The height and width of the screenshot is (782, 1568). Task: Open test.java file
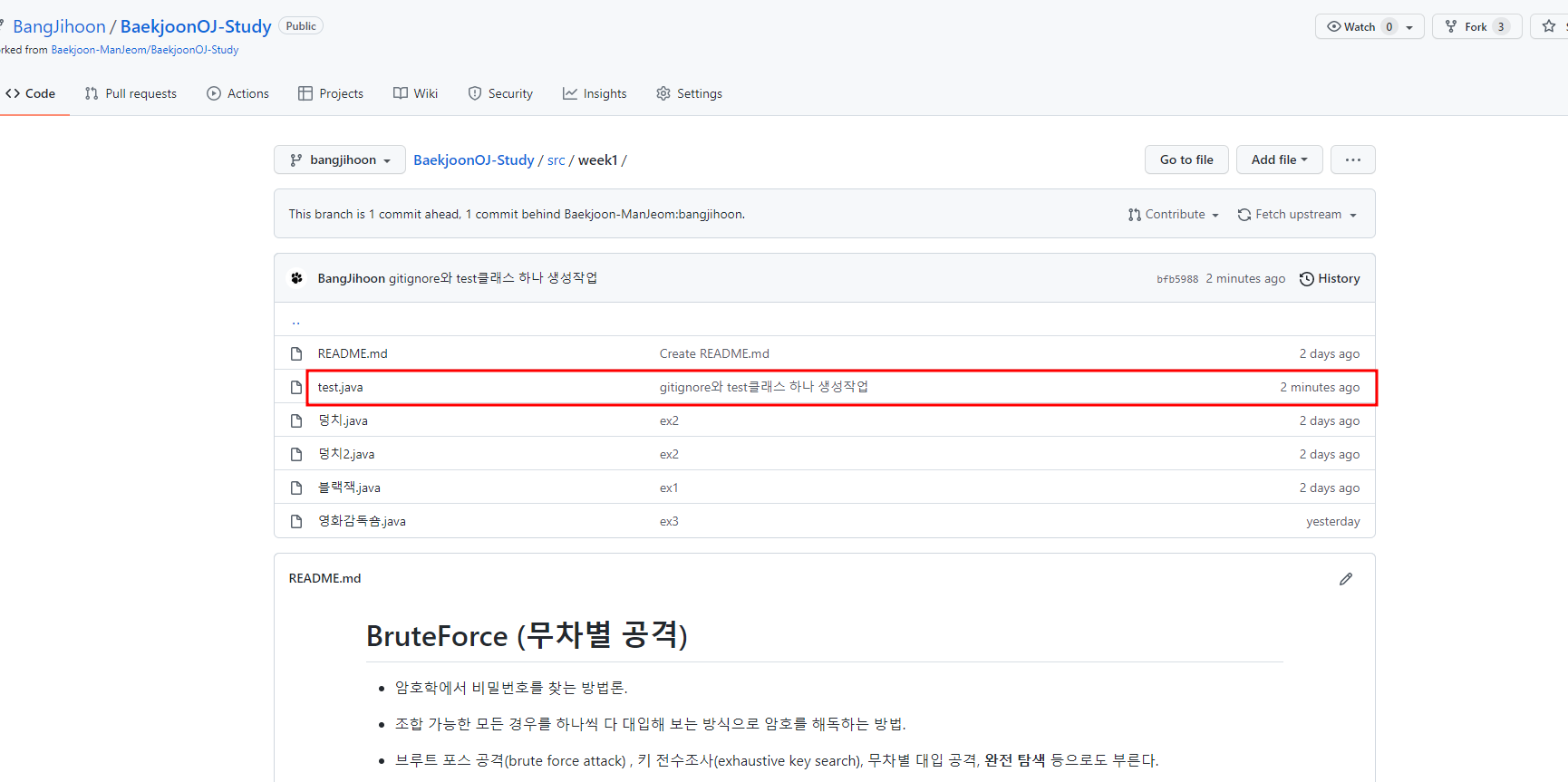340,387
